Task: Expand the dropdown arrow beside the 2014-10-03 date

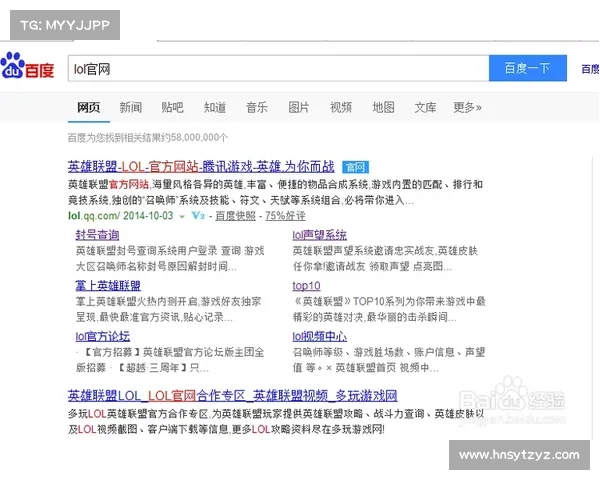Action: pyautogui.click(x=182, y=217)
